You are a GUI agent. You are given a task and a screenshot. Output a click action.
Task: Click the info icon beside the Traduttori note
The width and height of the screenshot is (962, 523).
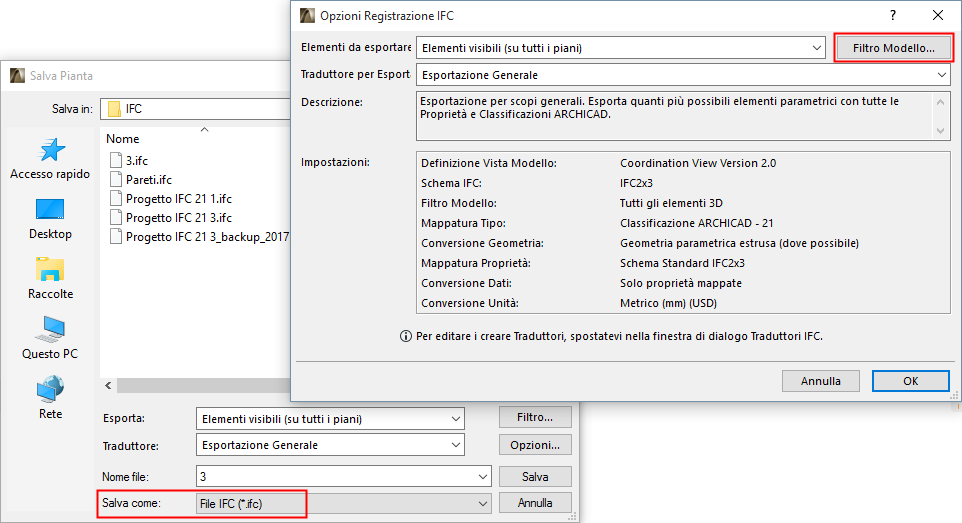(x=406, y=336)
